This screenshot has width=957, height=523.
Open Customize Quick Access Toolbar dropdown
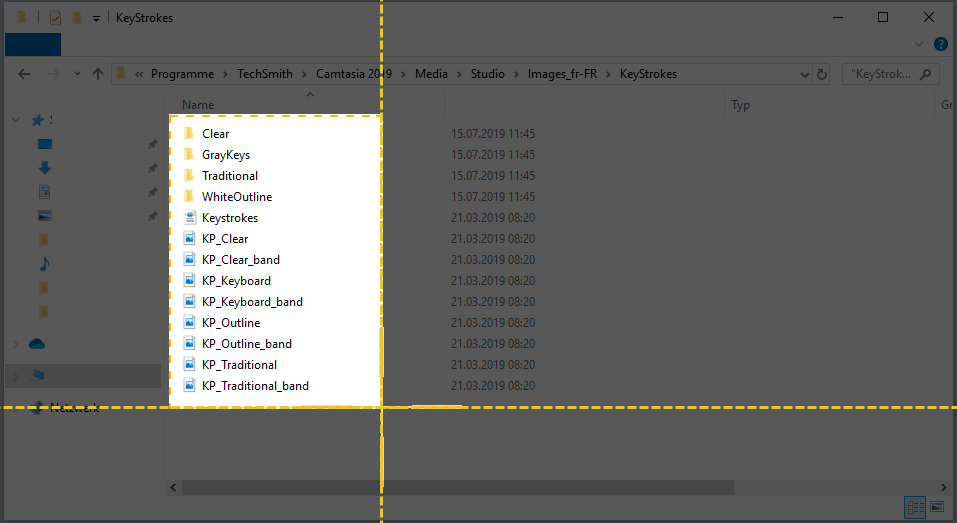pyautogui.click(x=96, y=18)
